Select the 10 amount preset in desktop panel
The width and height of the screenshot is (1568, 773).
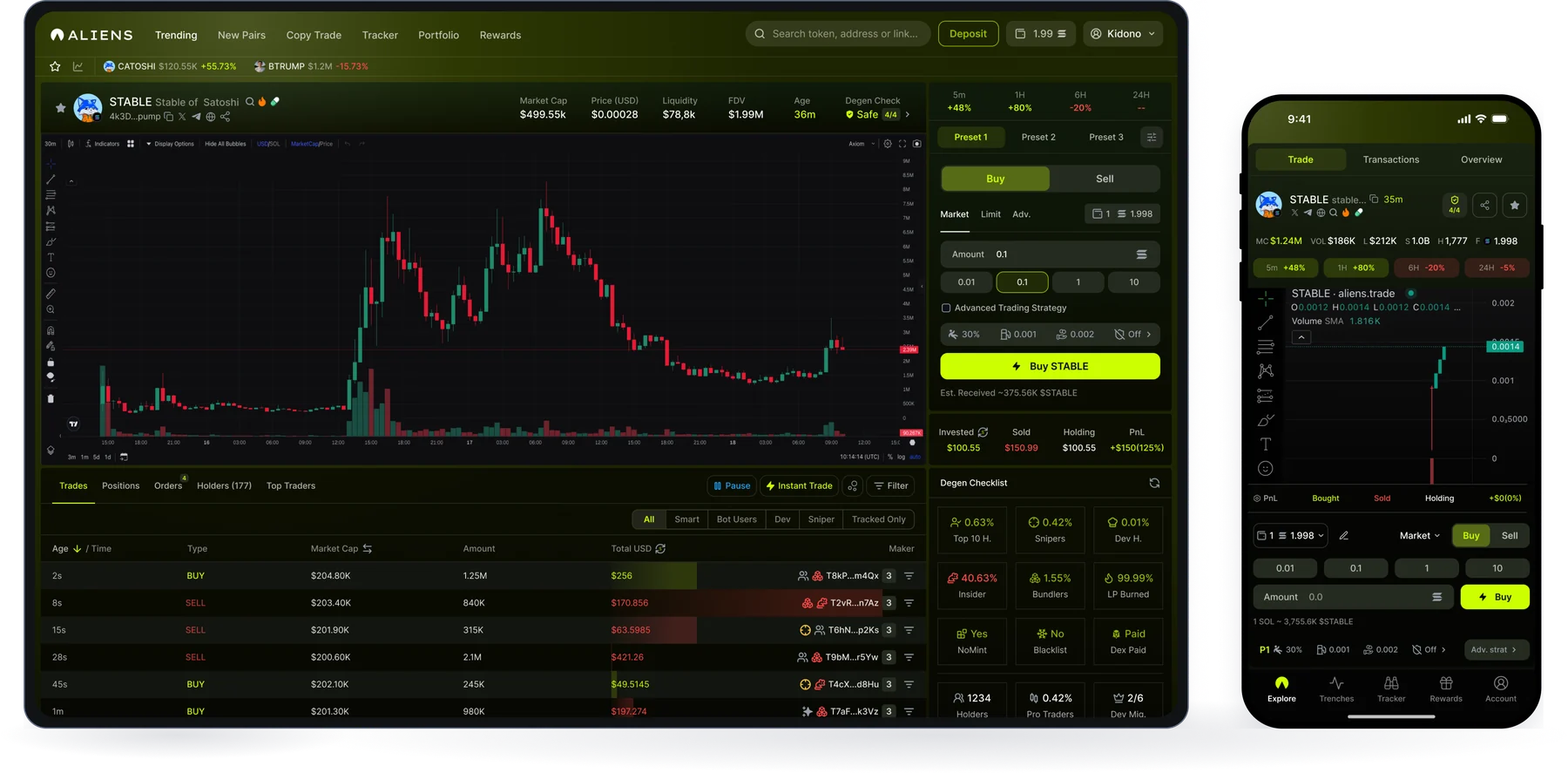(1133, 282)
